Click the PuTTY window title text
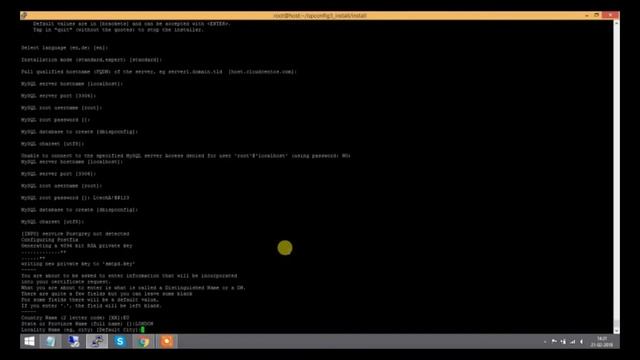 [320, 16]
